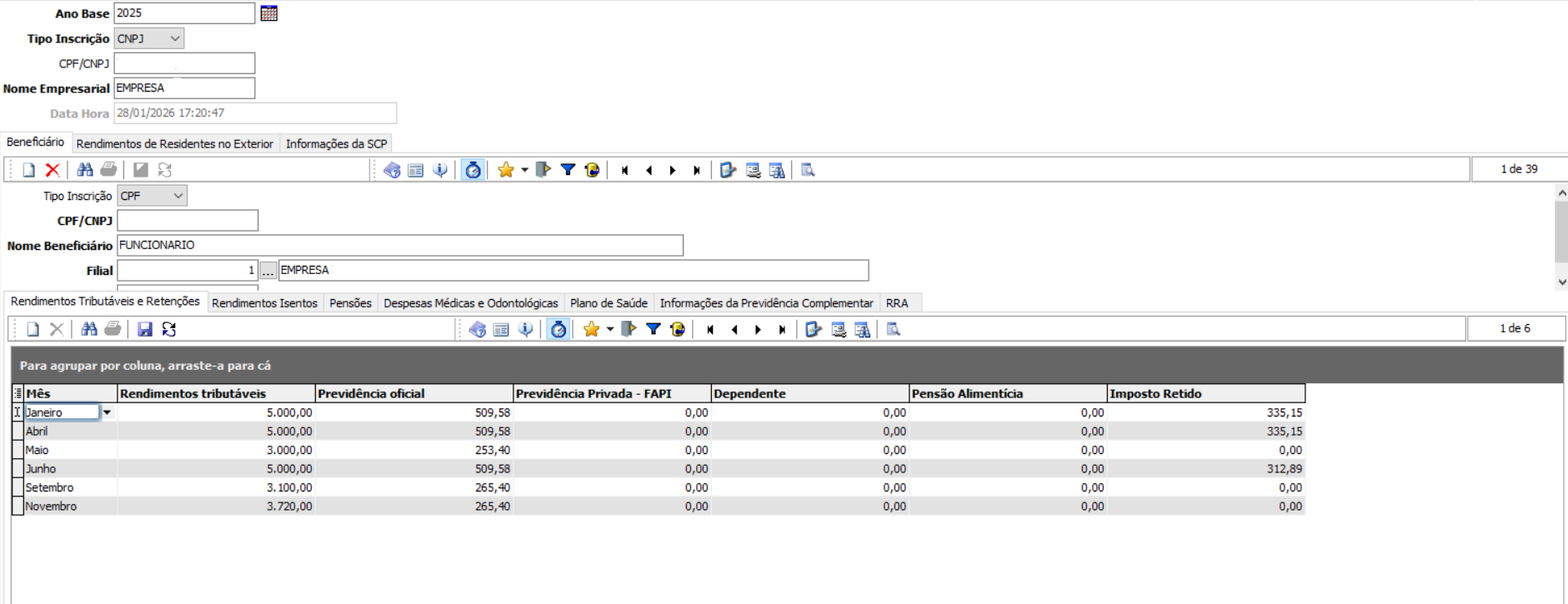Image resolution: width=1568 pixels, height=604 pixels.
Task: Sort by Imposto Retido column header
Action: coord(1205,393)
